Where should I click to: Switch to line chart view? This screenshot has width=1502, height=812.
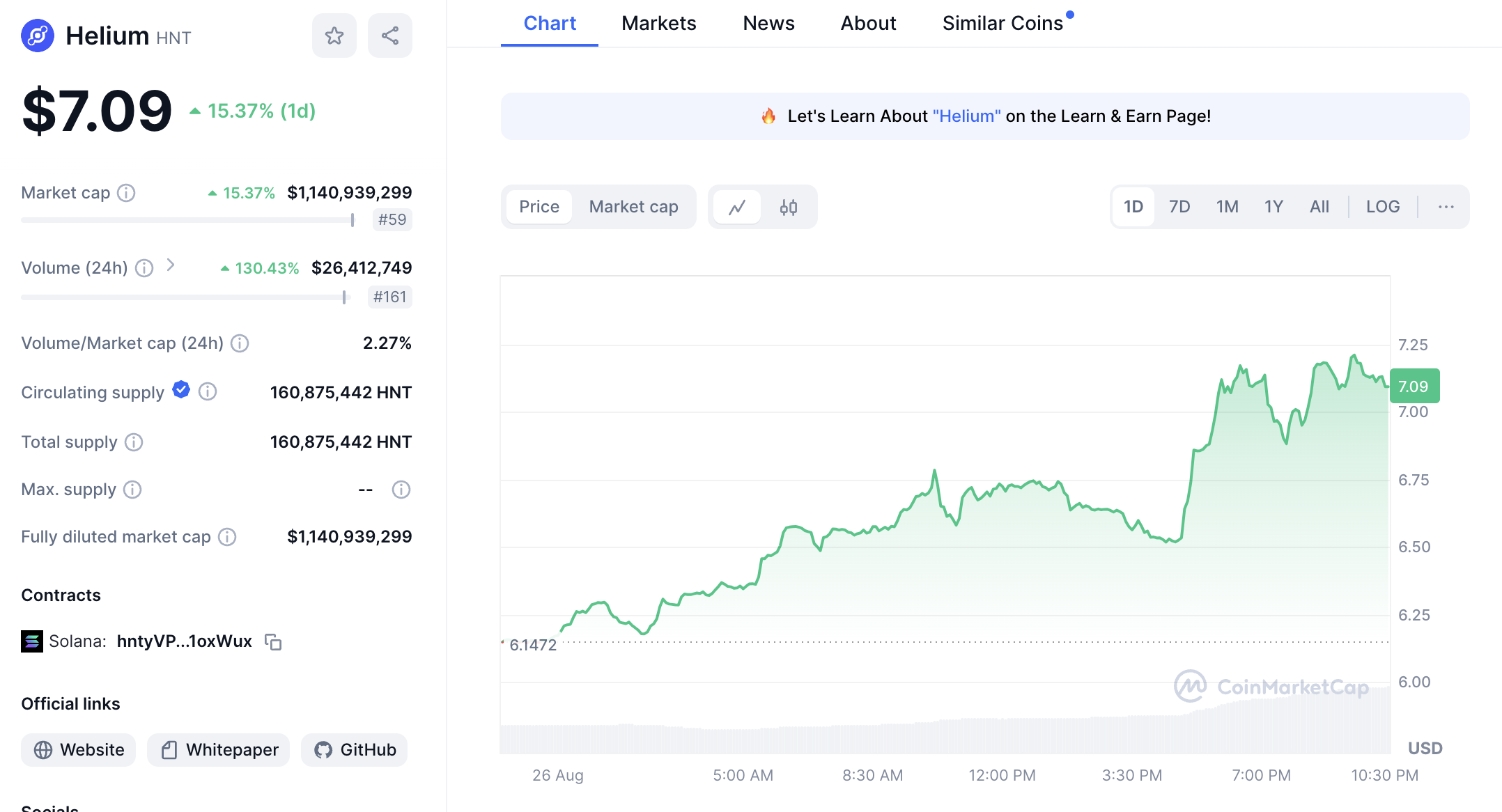737,207
